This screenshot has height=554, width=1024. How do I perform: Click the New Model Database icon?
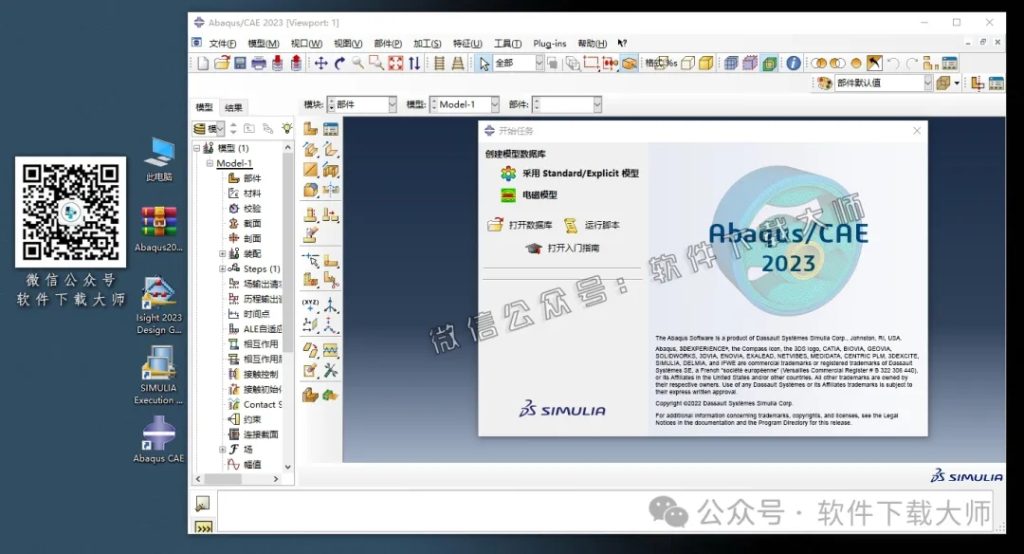pos(203,63)
